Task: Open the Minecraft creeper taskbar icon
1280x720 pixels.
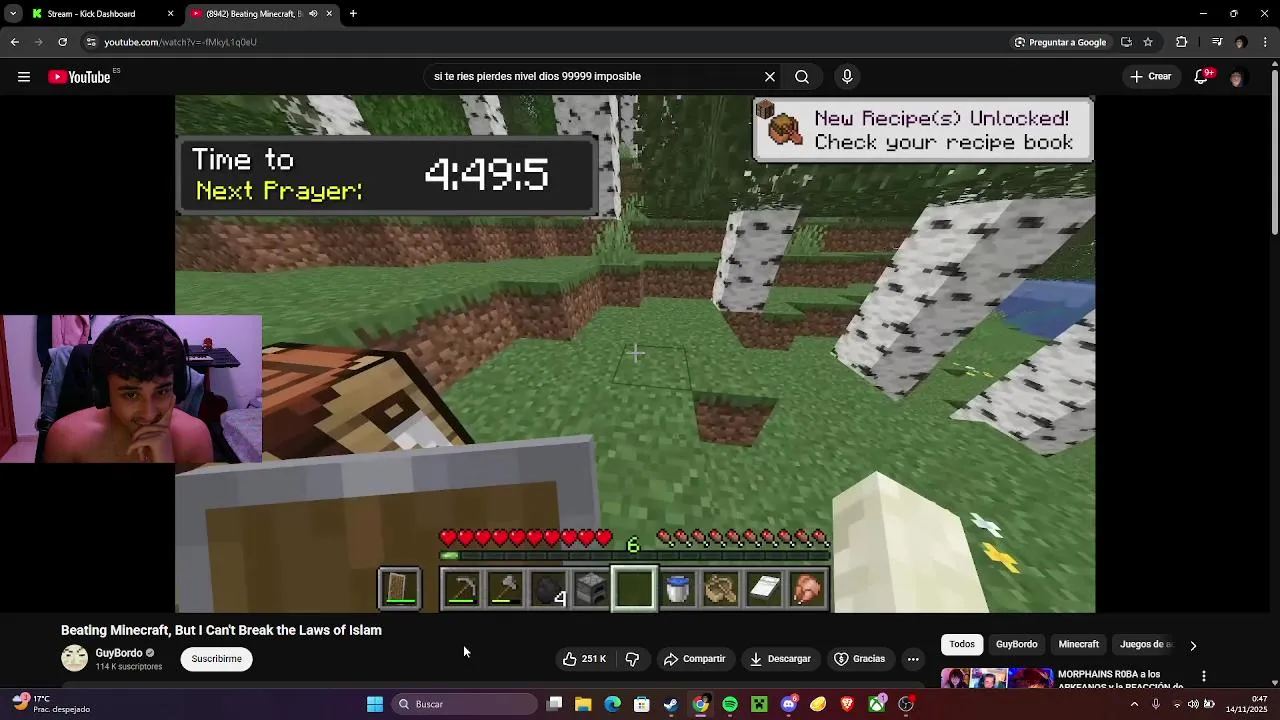Action: point(759,704)
